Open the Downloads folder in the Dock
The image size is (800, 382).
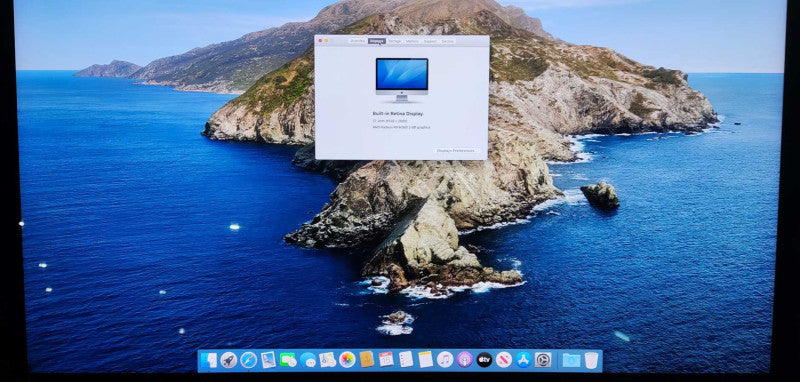pos(571,360)
